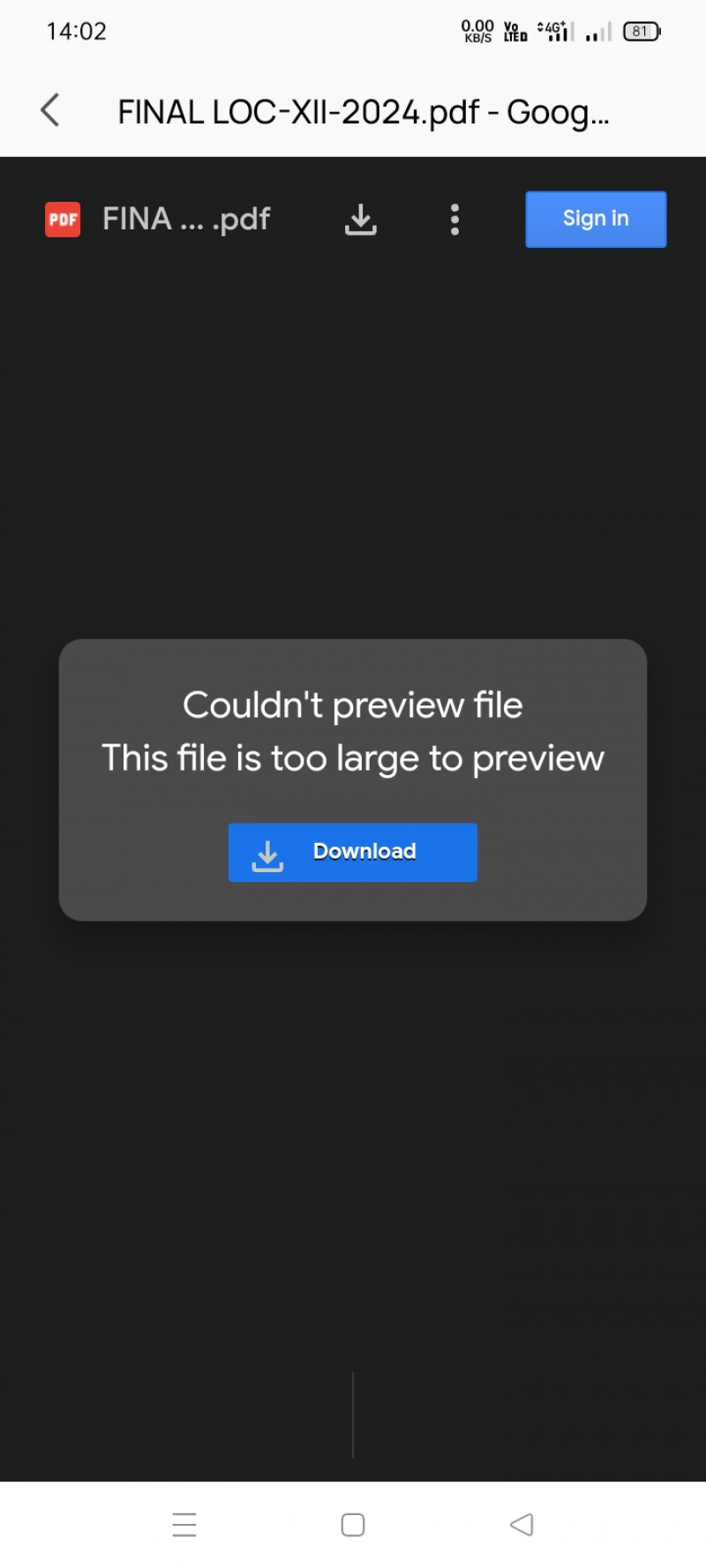Tap the triangle Back navigation button

point(522,1524)
